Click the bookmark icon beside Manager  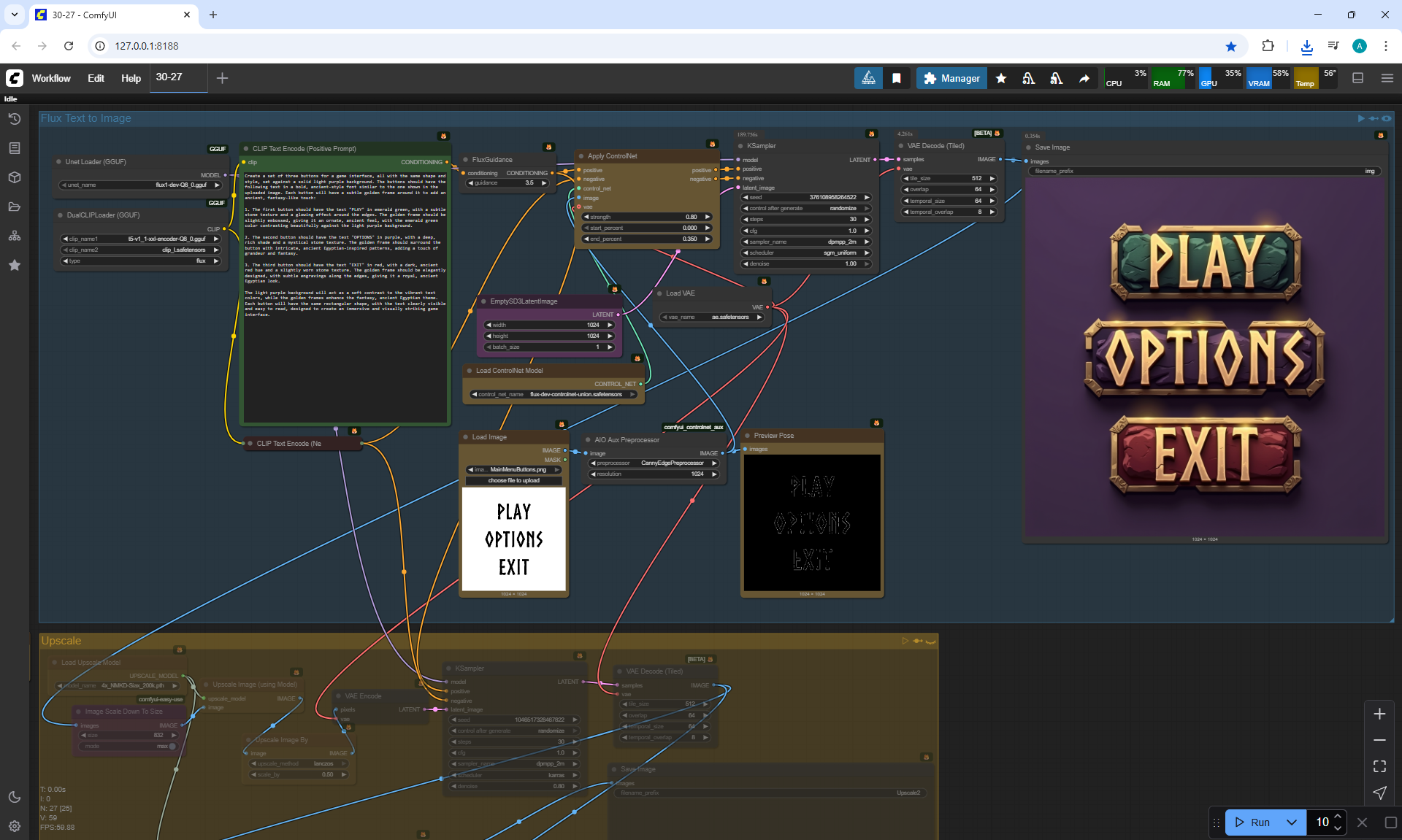[897, 78]
